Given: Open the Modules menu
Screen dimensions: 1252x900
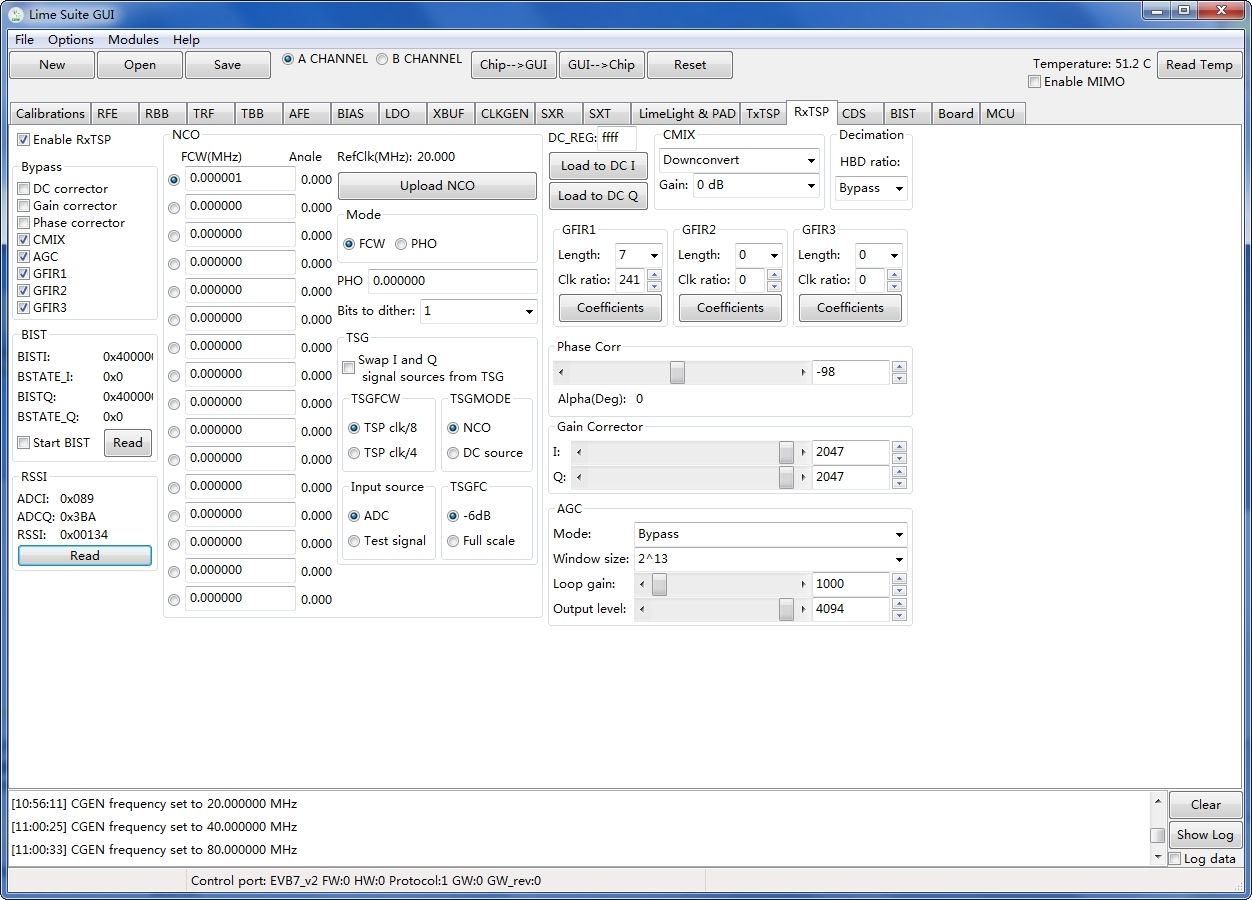Looking at the screenshot, I should pyautogui.click(x=133, y=40).
